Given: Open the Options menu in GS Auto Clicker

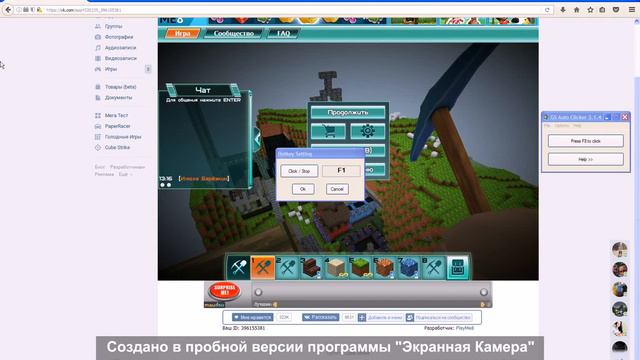Looking at the screenshot, I should (562, 126).
